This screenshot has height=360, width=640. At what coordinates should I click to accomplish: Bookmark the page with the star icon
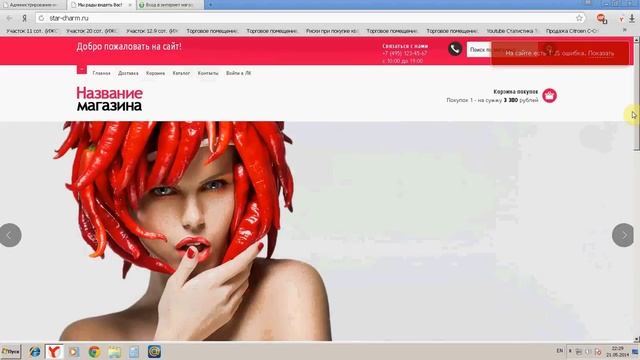click(x=579, y=18)
